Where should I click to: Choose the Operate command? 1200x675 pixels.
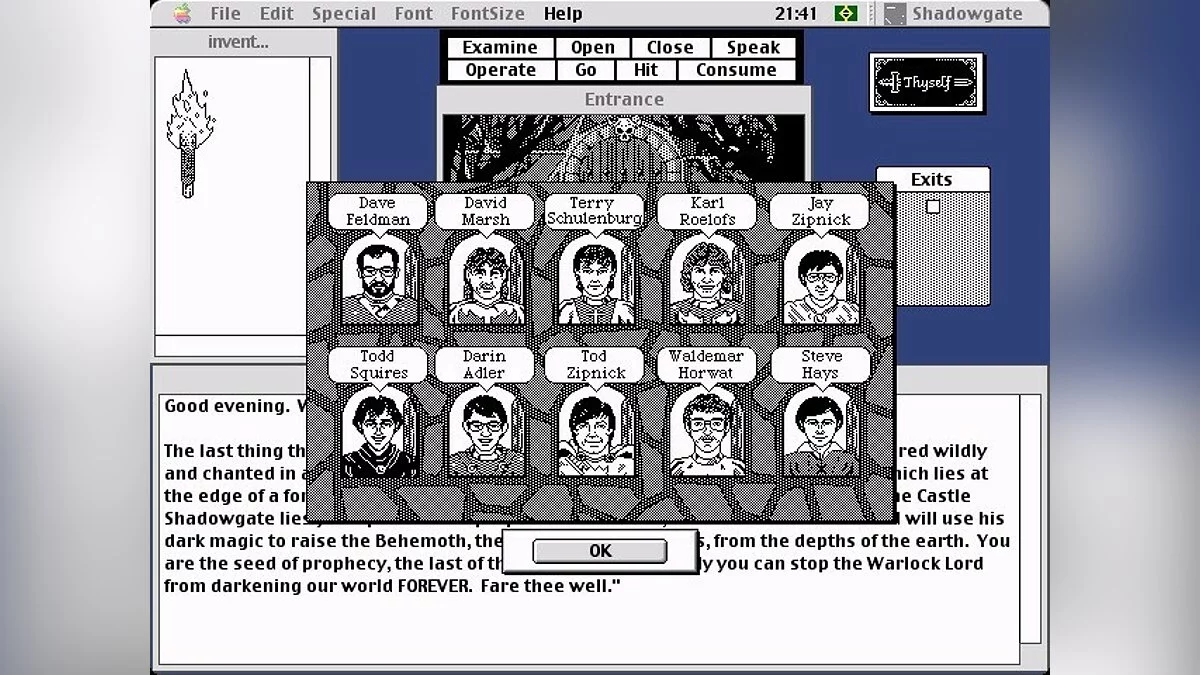(500, 70)
